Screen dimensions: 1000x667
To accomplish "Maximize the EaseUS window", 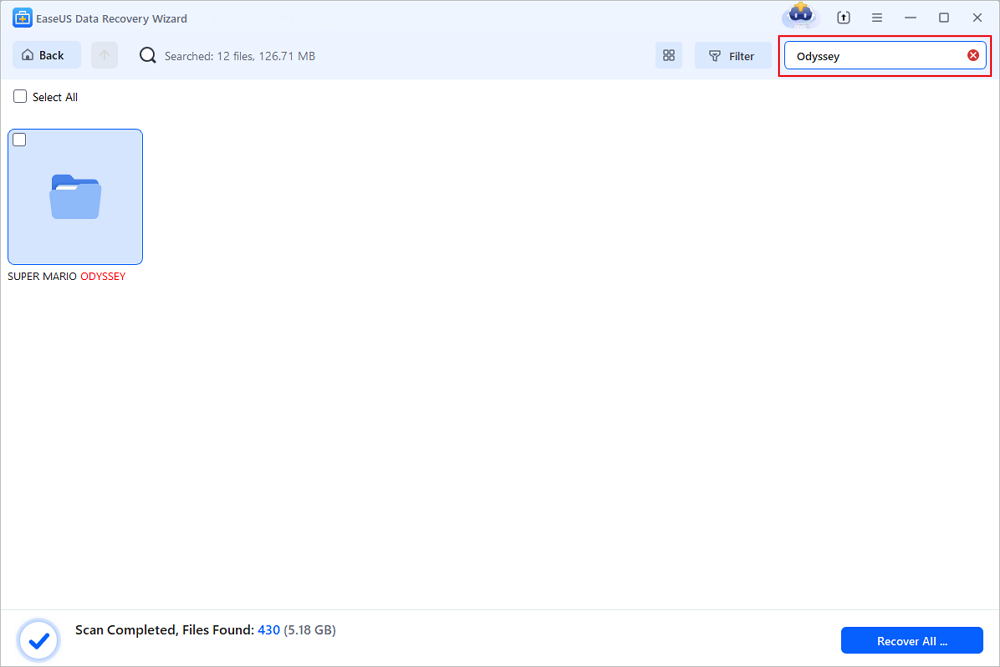I will tap(944, 18).
